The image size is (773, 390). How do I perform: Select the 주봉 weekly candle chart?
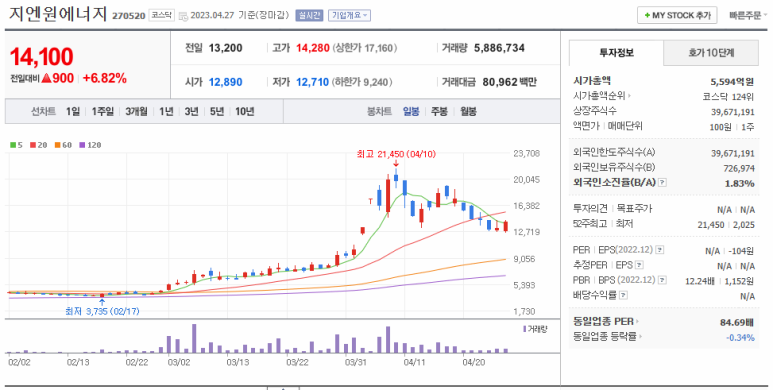[439, 112]
